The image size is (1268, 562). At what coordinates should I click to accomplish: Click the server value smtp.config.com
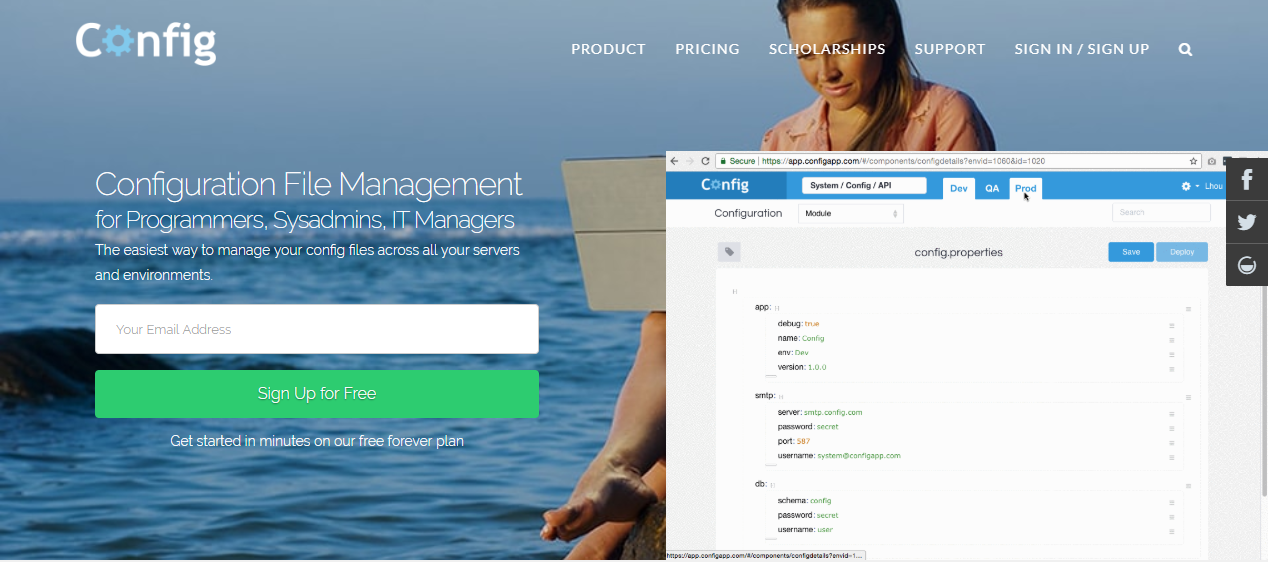coord(833,412)
